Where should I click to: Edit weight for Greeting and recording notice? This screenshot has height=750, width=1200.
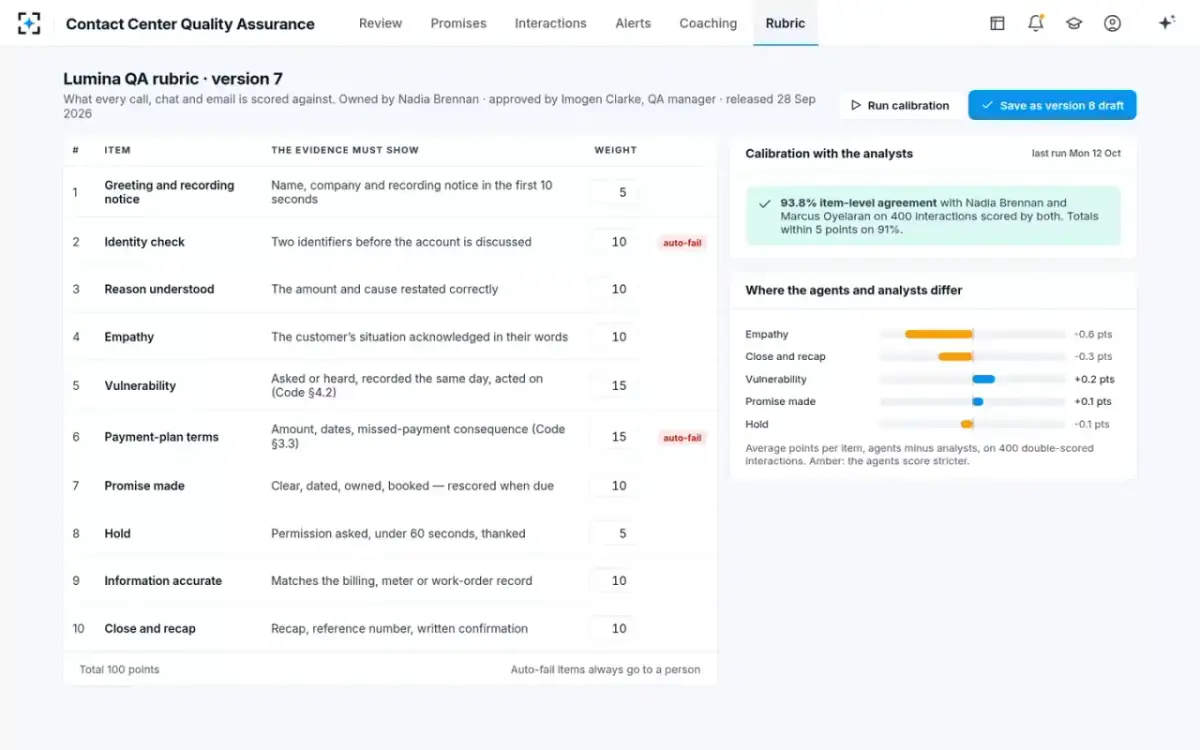(x=613, y=192)
